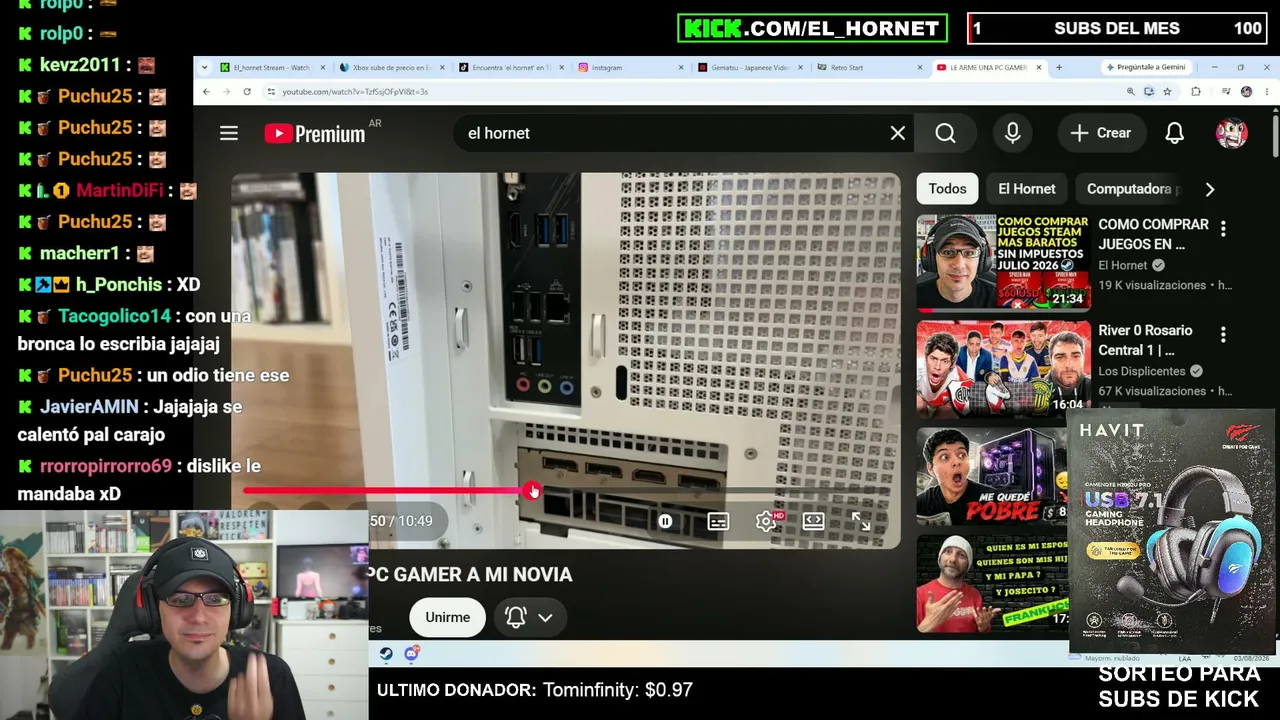Select the Computadora filter chip
The image size is (1280, 720).
pos(1129,189)
